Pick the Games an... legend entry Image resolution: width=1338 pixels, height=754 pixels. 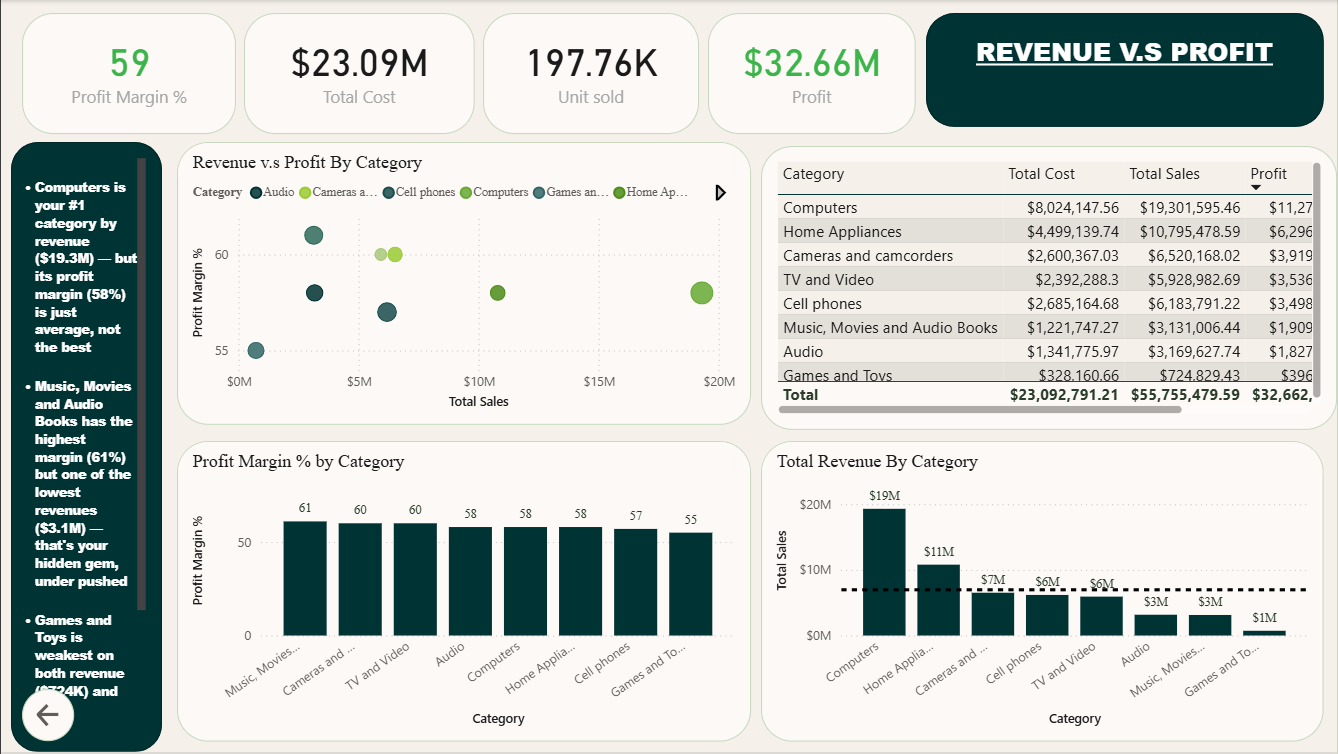[x=571, y=192]
